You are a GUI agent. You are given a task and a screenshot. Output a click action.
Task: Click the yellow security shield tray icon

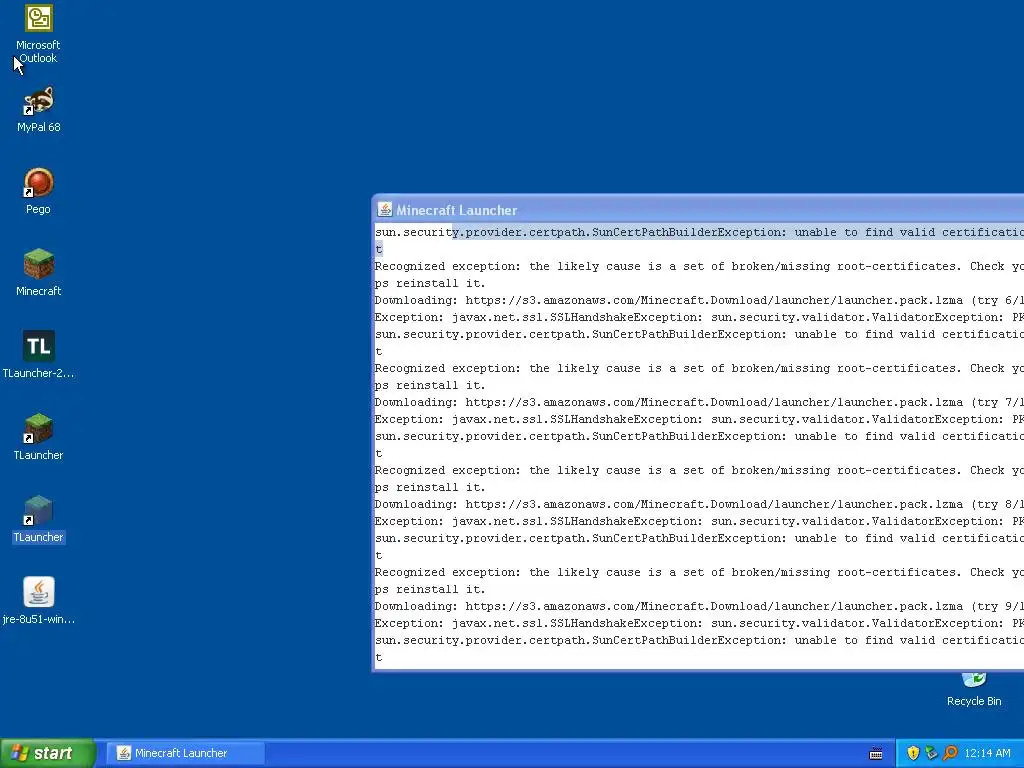click(913, 753)
